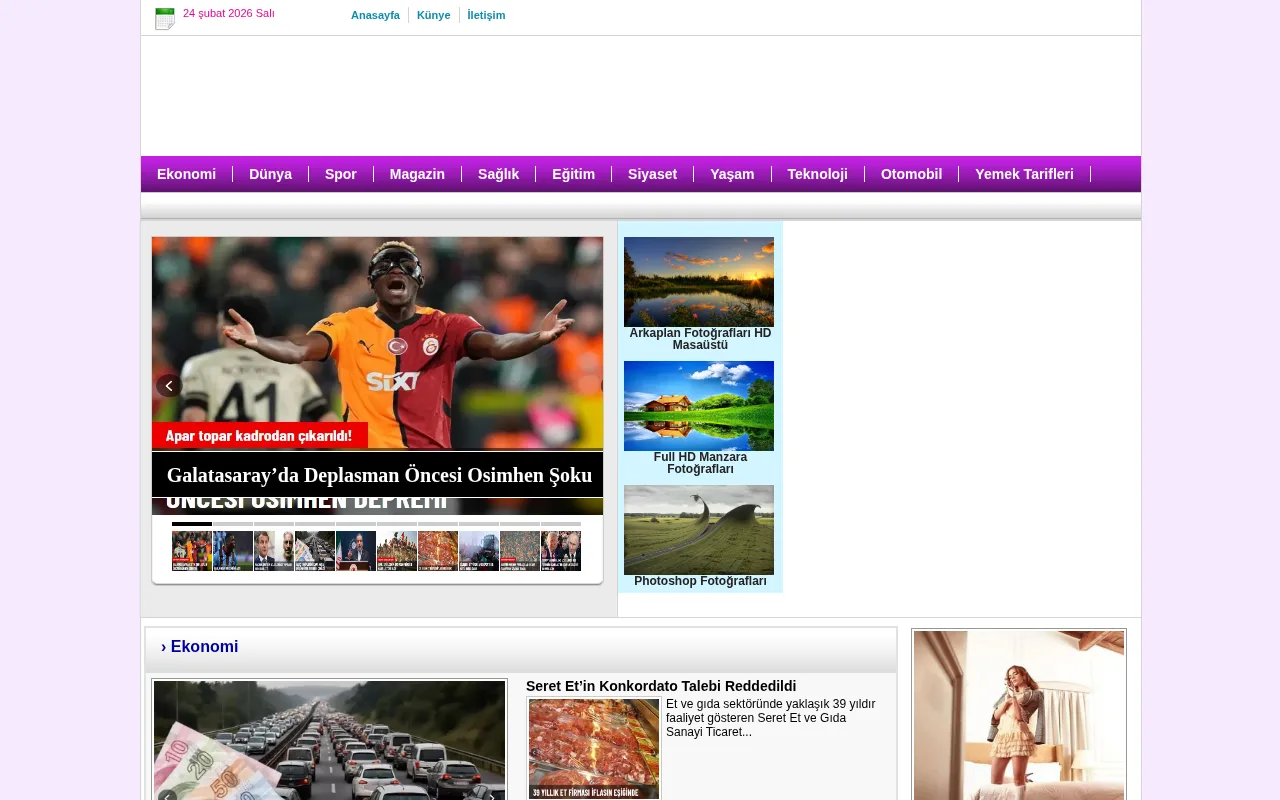Go to the Künye page
Image resolution: width=1280 pixels, height=800 pixels.
click(433, 15)
